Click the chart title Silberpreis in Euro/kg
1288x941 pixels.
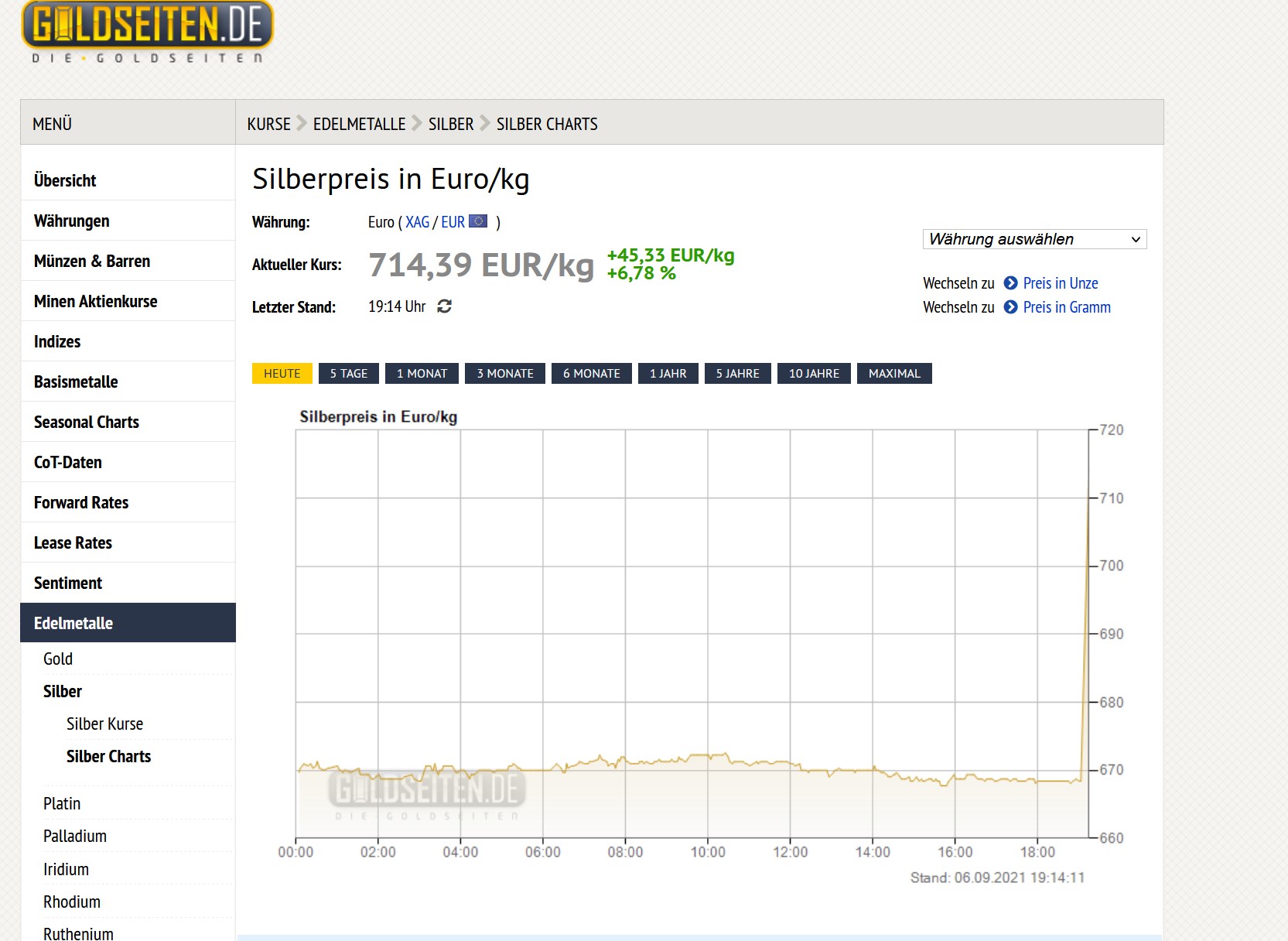point(378,417)
